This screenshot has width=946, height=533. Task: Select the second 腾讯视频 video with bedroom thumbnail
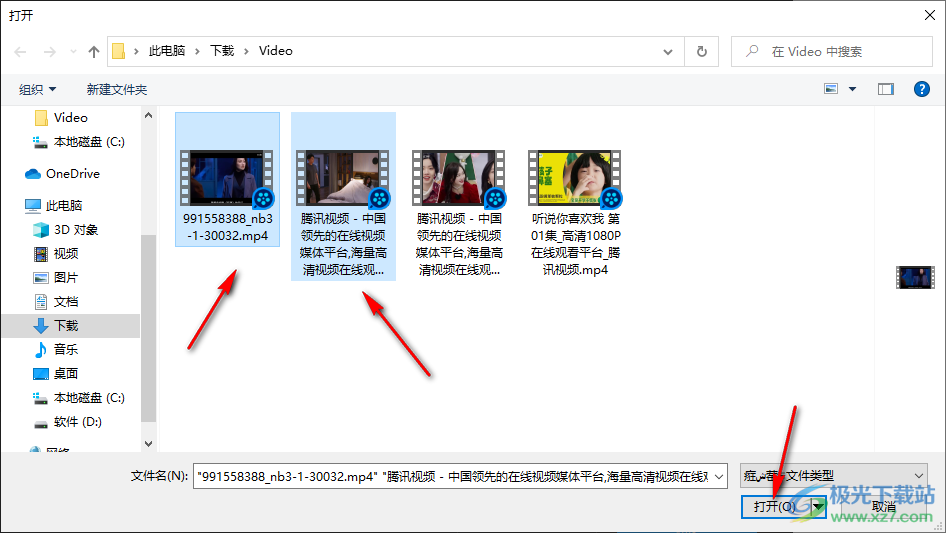click(x=343, y=178)
